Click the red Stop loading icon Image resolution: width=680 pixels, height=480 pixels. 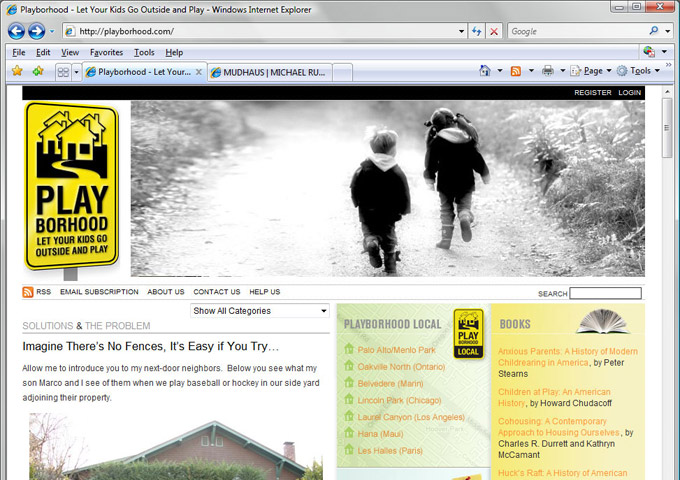(494, 31)
